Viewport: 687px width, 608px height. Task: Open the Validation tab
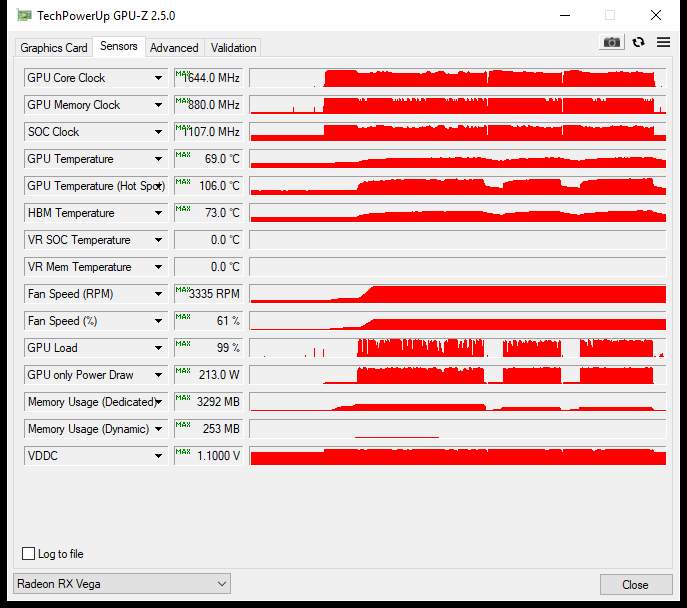point(234,48)
